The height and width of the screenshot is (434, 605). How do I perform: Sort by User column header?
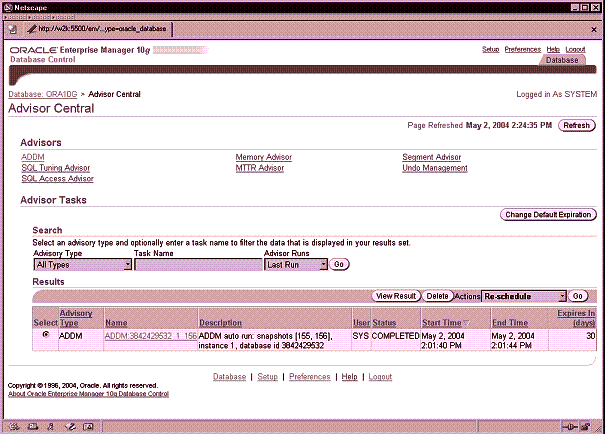(362, 323)
